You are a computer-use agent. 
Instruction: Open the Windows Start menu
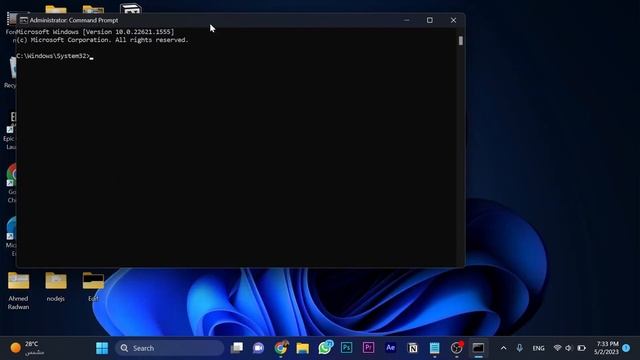[x=102, y=348]
